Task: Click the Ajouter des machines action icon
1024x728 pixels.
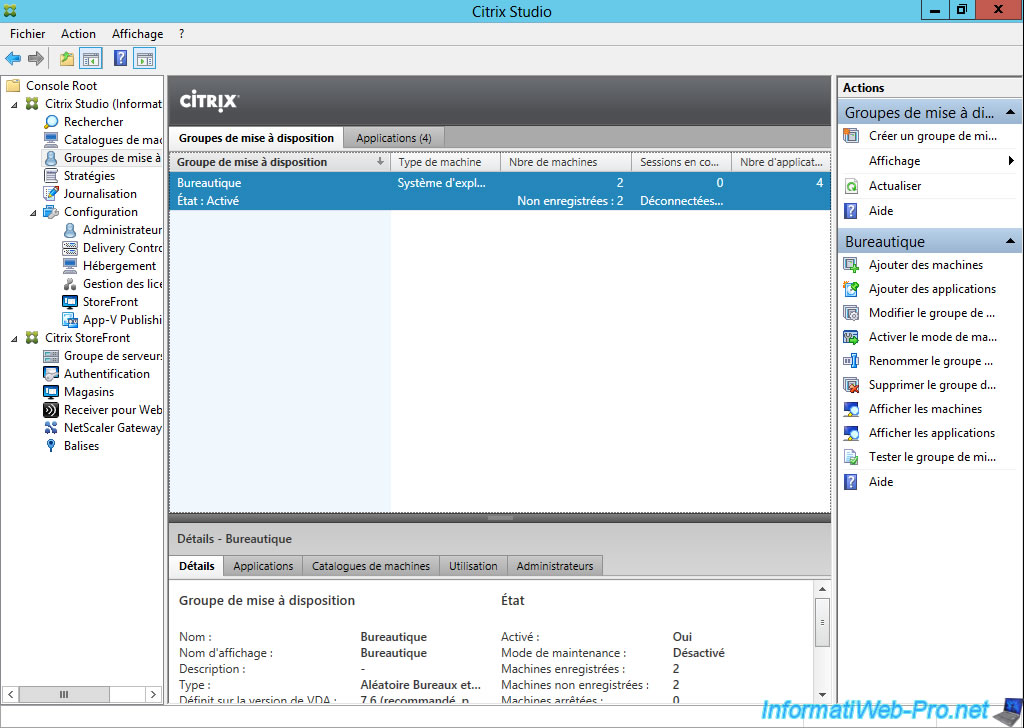Action: click(x=851, y=264)
